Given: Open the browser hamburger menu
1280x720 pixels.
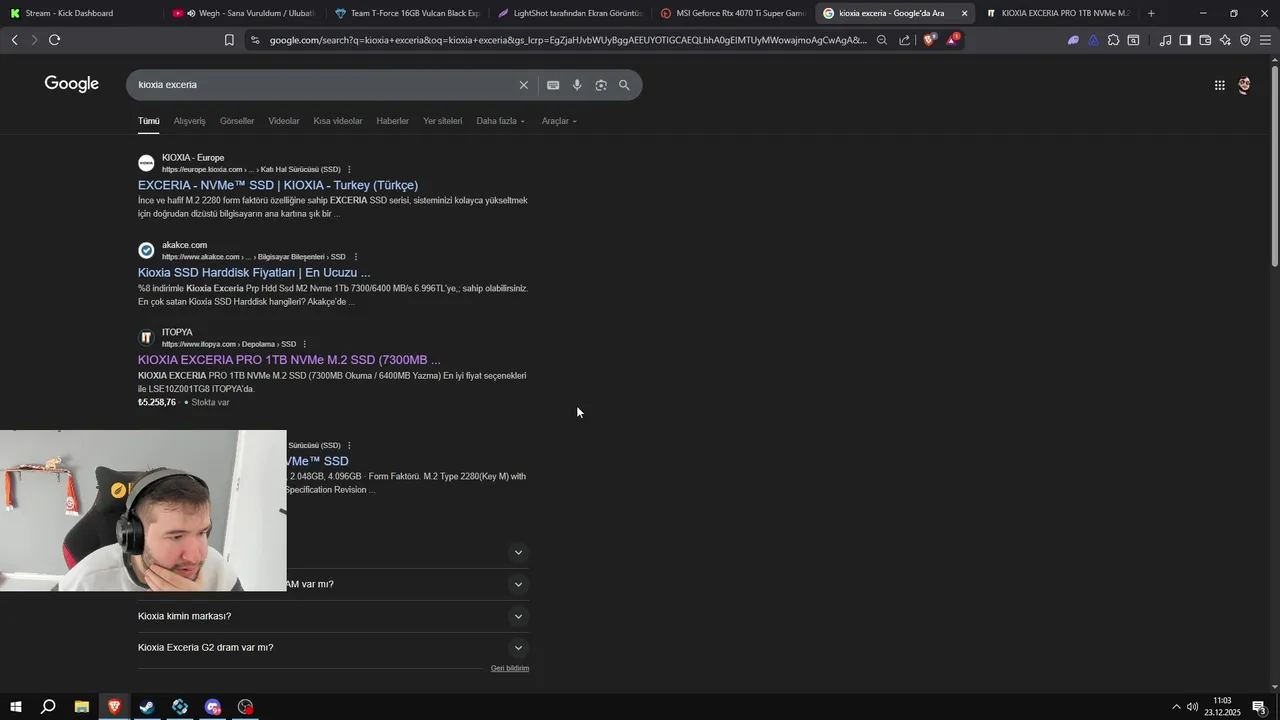Looking at the screenshot, I should (1265, 40).
